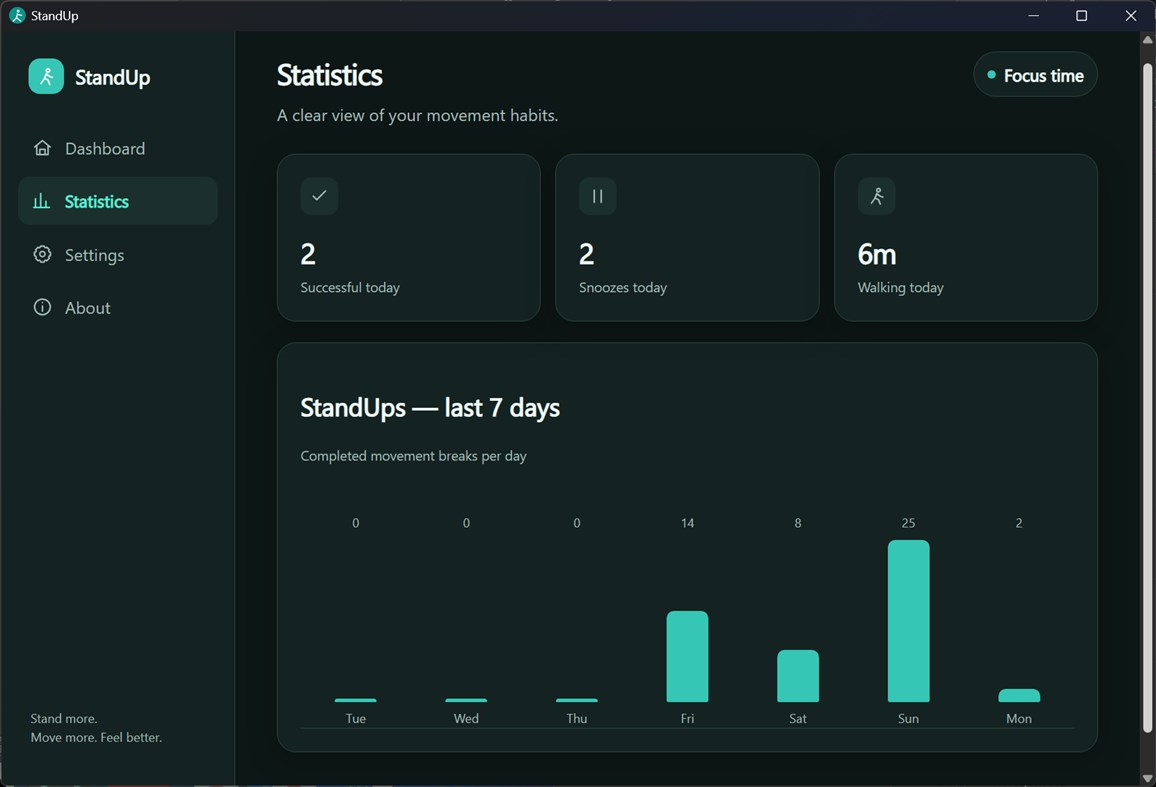Click the scrollbar down arrow
Viewport: 1156px width, 787px height.
click(1147, 778)
